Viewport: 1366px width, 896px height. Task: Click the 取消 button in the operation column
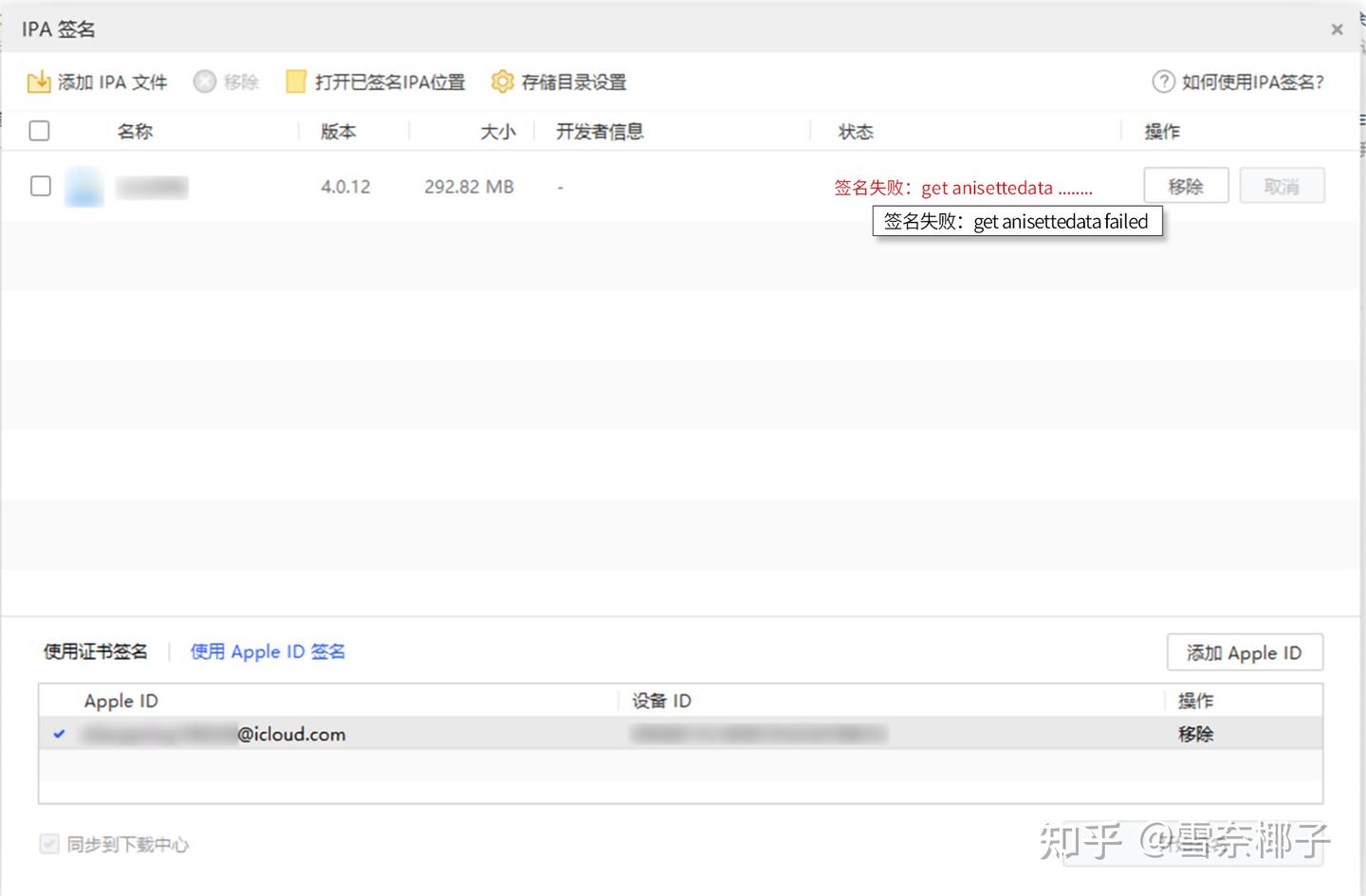1283,185
